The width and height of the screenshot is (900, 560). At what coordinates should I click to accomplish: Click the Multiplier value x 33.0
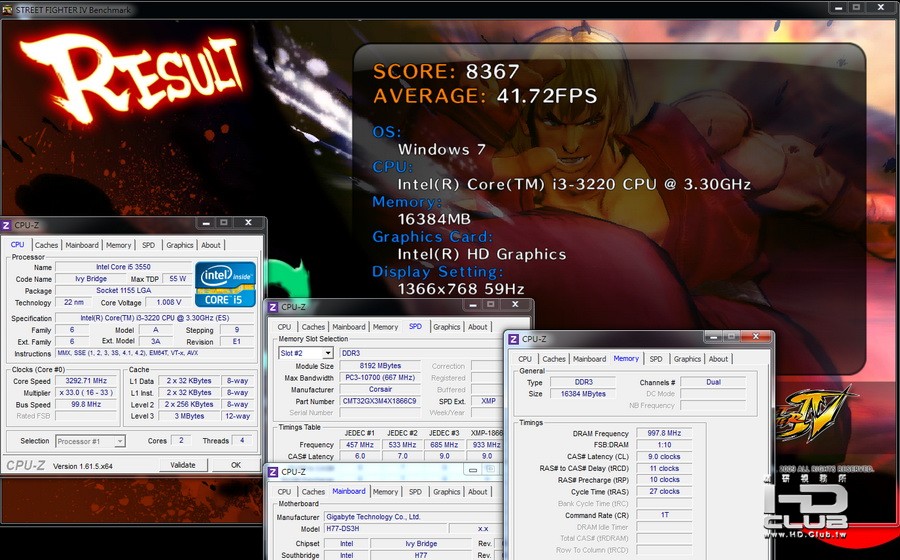(86, 393)
